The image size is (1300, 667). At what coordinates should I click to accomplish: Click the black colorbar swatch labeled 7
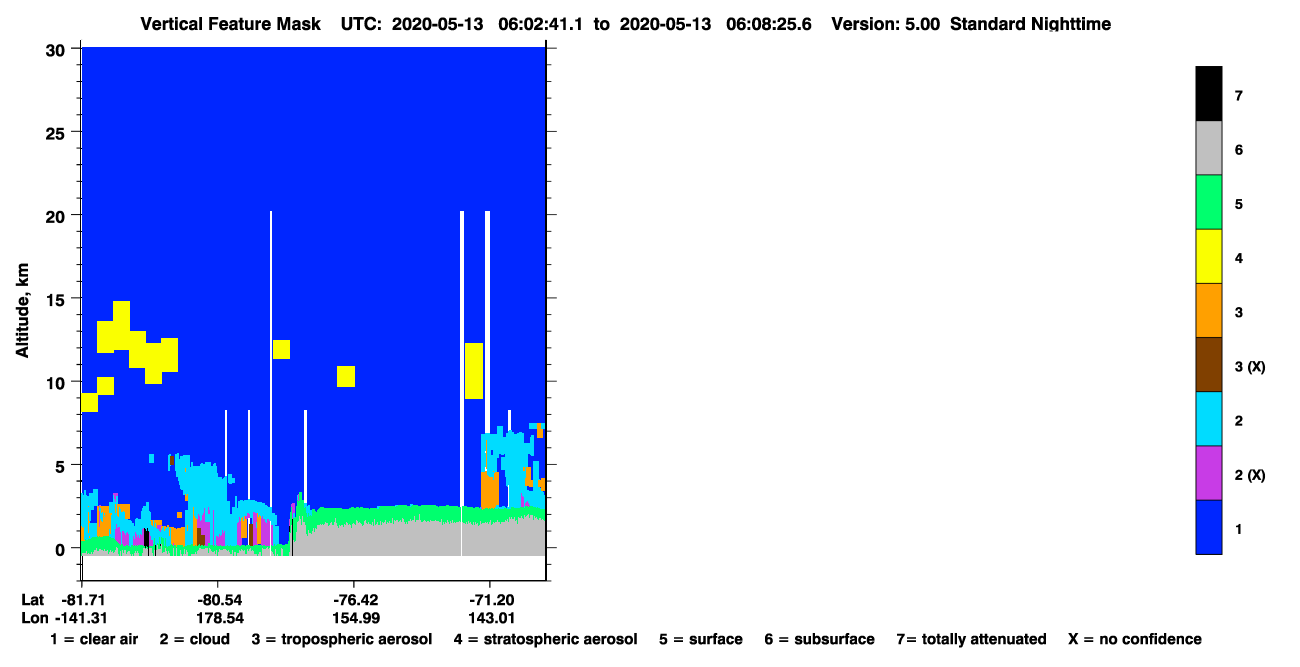pyautogui.click(x=1208, y=94)
